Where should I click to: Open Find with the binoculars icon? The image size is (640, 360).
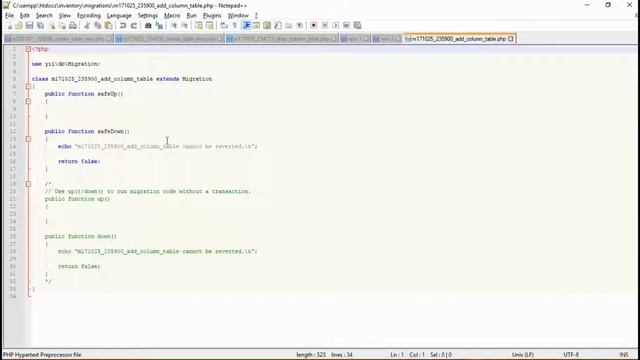[148, 26]
